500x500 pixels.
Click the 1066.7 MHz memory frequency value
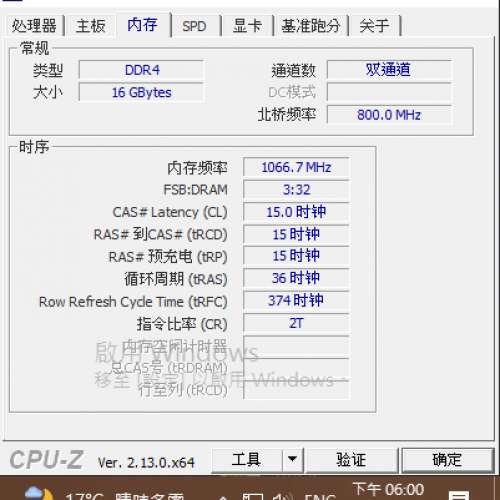(x=296, y=167)
